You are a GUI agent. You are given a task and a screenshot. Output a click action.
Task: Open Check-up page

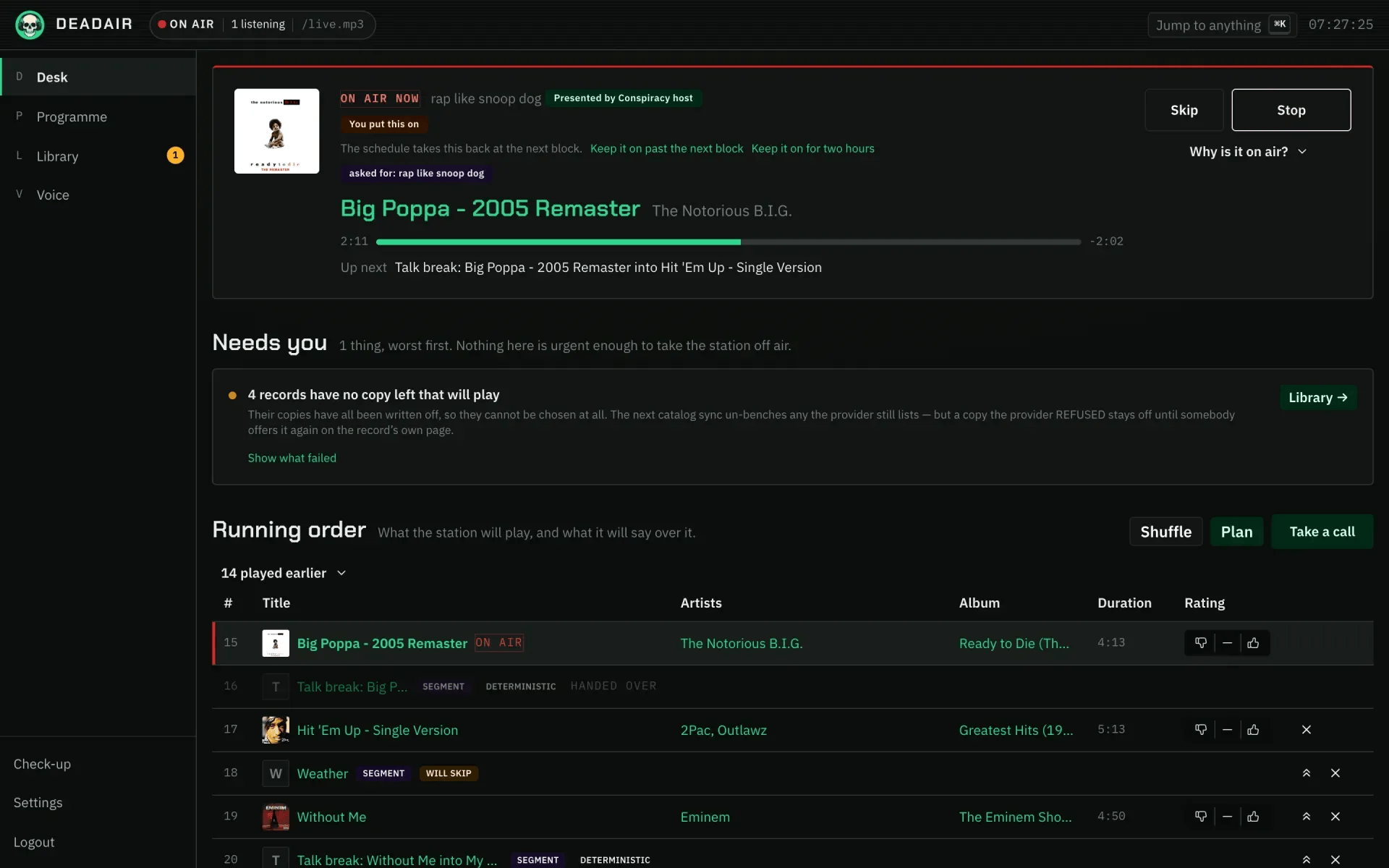43,764
